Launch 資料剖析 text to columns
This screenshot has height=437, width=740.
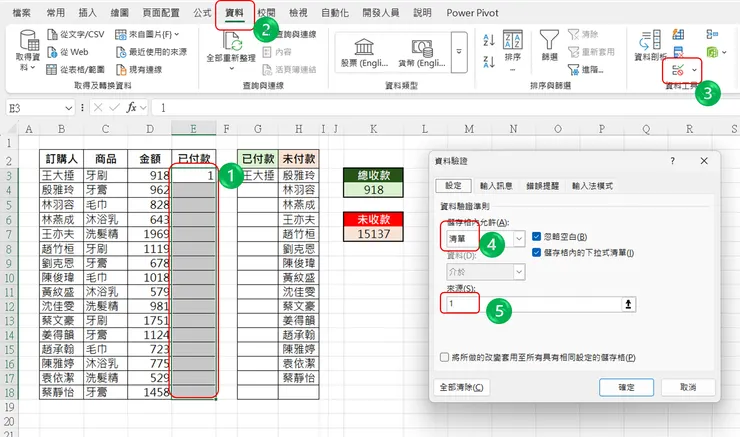pyautogui.click(x=650, y=45)
